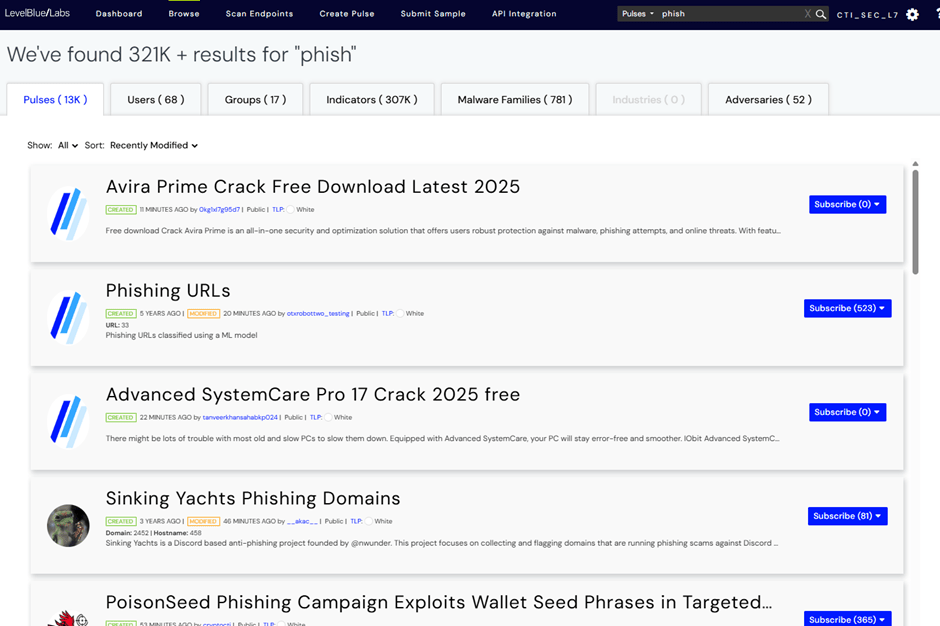
Task: Open the Avira Prime Crack pulse avatar
Action: pyautogui.click(x=68, y=213)
